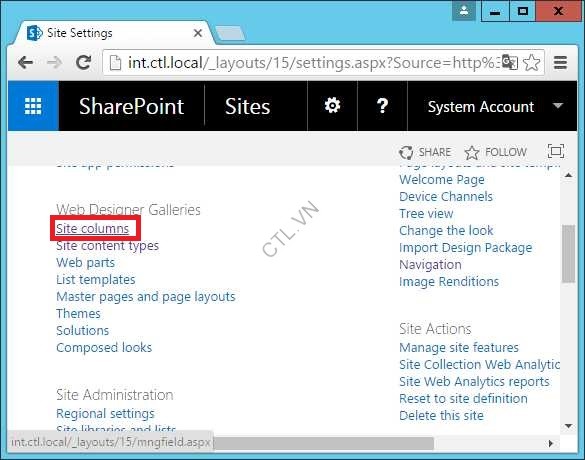Open Reset to site definition link
This screenshot has height=460, width=585.
(463, 398)
